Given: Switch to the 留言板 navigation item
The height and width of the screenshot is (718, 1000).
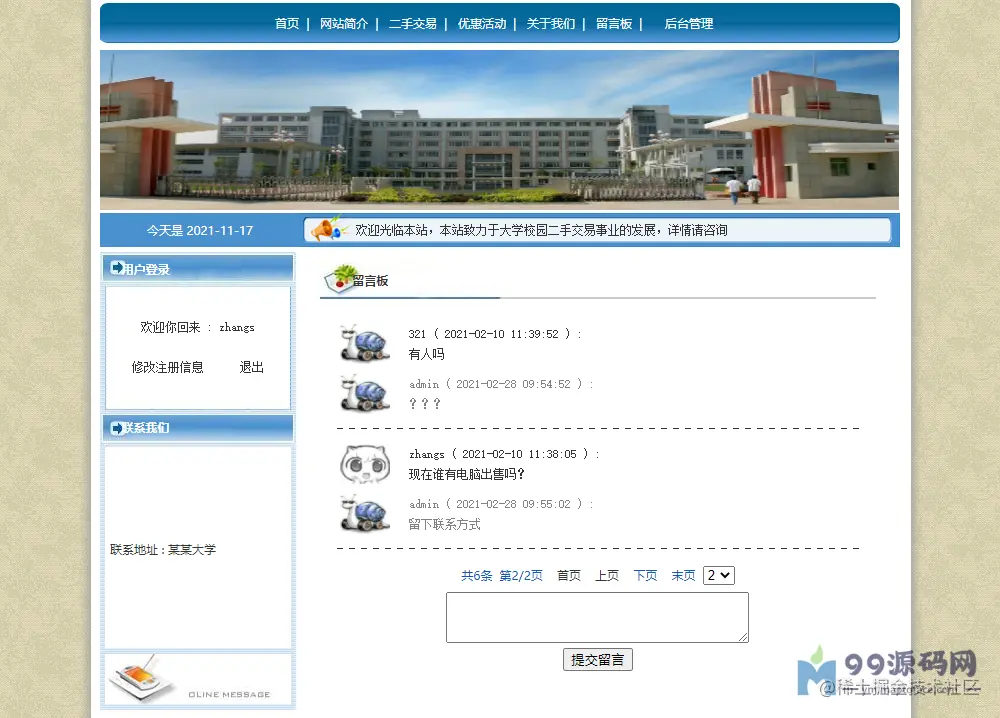Looking at the screenshot, I should click(614, 24).
